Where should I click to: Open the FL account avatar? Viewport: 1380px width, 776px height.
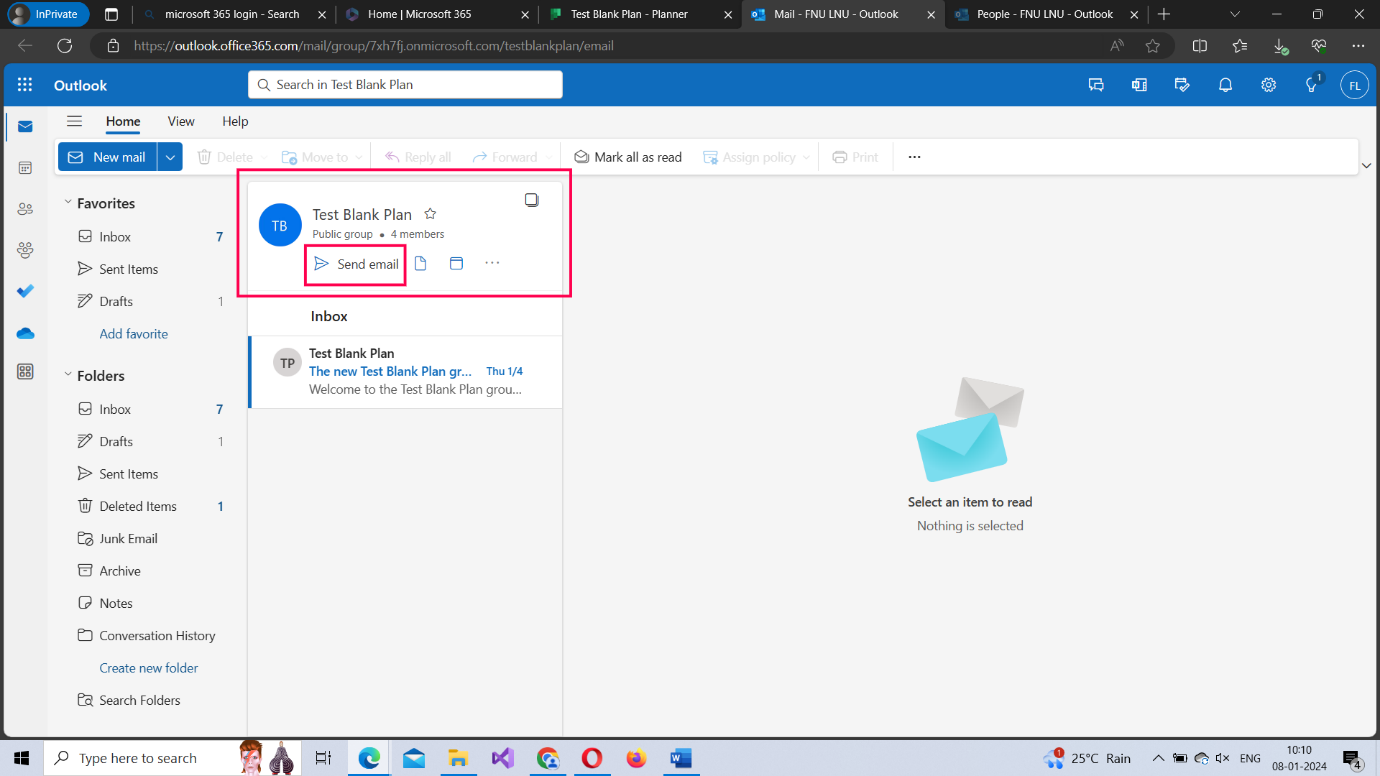click(x=1354, y=85)
